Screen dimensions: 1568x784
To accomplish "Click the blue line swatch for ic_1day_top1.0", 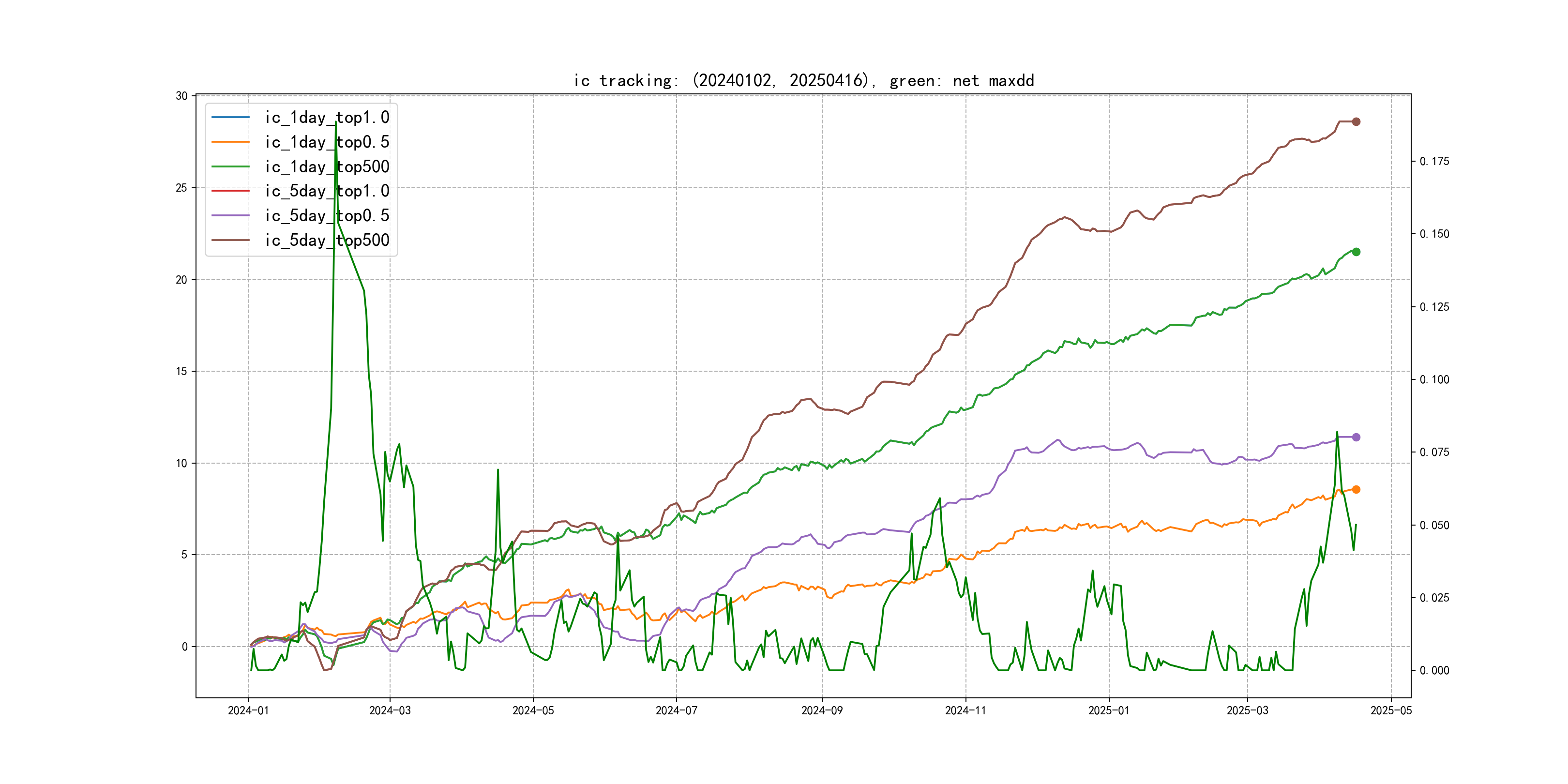I will pyautogui.click(x=230, y=118).
